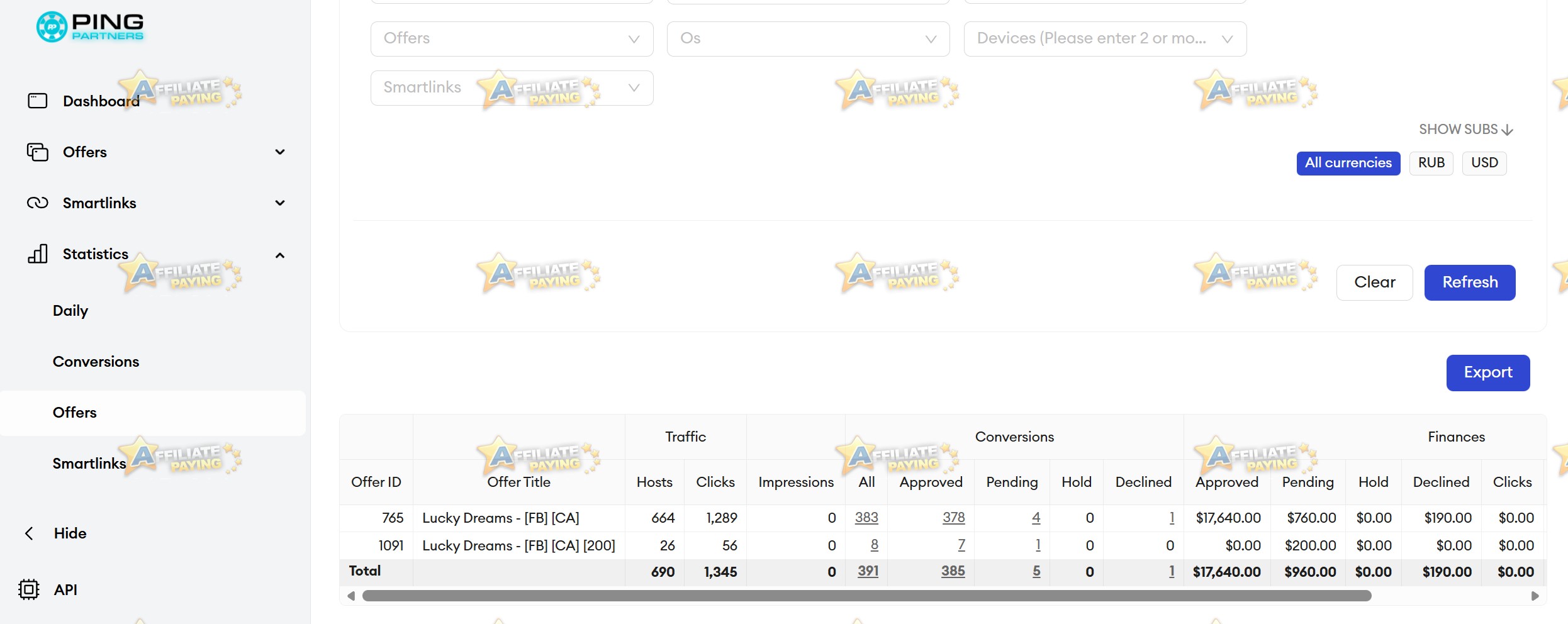Click the All conversions column header
This screenshot has height=624, width=1568.
click(x=866, y=482)
